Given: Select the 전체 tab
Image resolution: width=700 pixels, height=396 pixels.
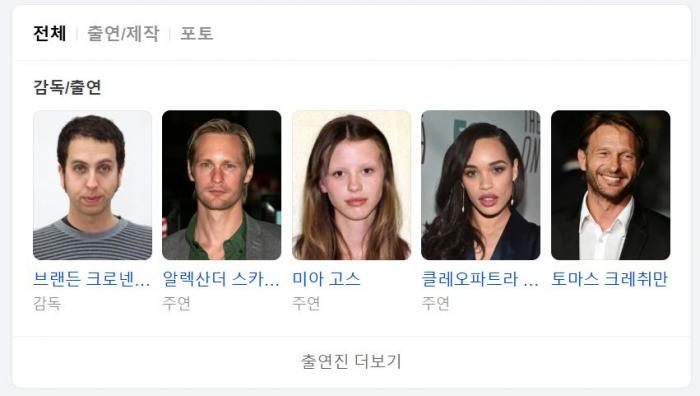Looking at the screenshot, I should click(x=50, y=33).
